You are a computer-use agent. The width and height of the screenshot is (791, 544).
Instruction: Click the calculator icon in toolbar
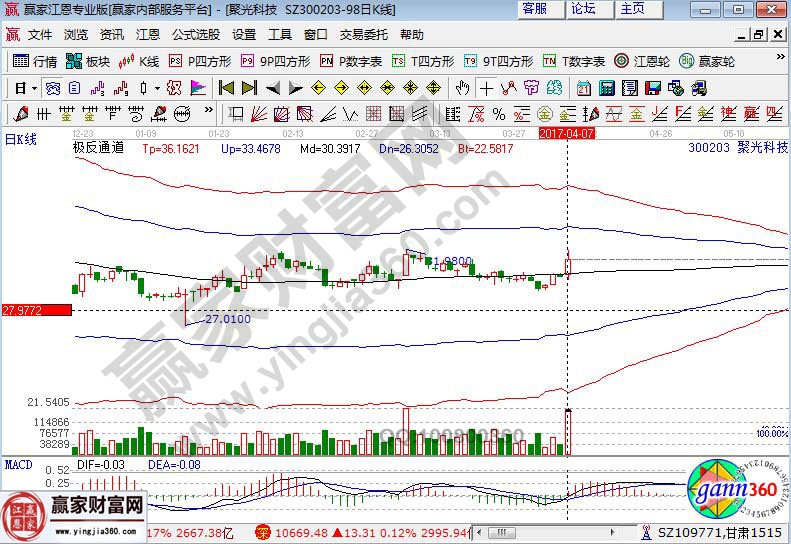click(607, 87)
